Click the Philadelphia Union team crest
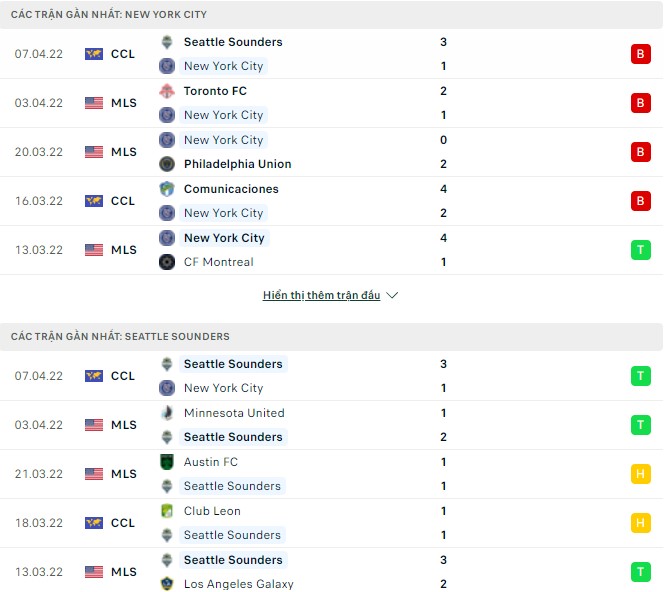Viewport: 670px width, 592px height. point(167,164)
